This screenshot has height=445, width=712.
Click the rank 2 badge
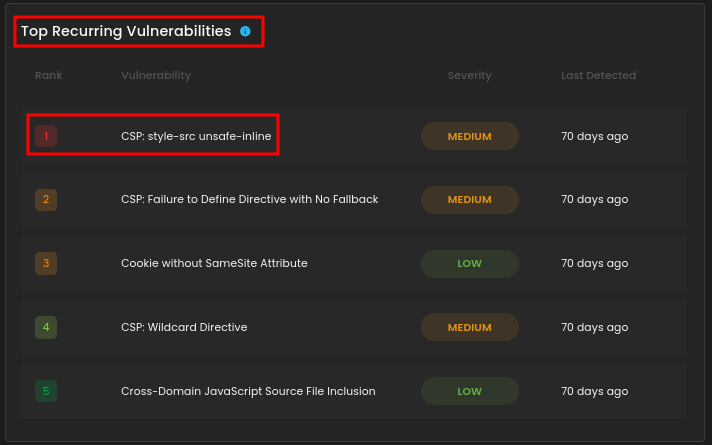click(x=46, y=200)
